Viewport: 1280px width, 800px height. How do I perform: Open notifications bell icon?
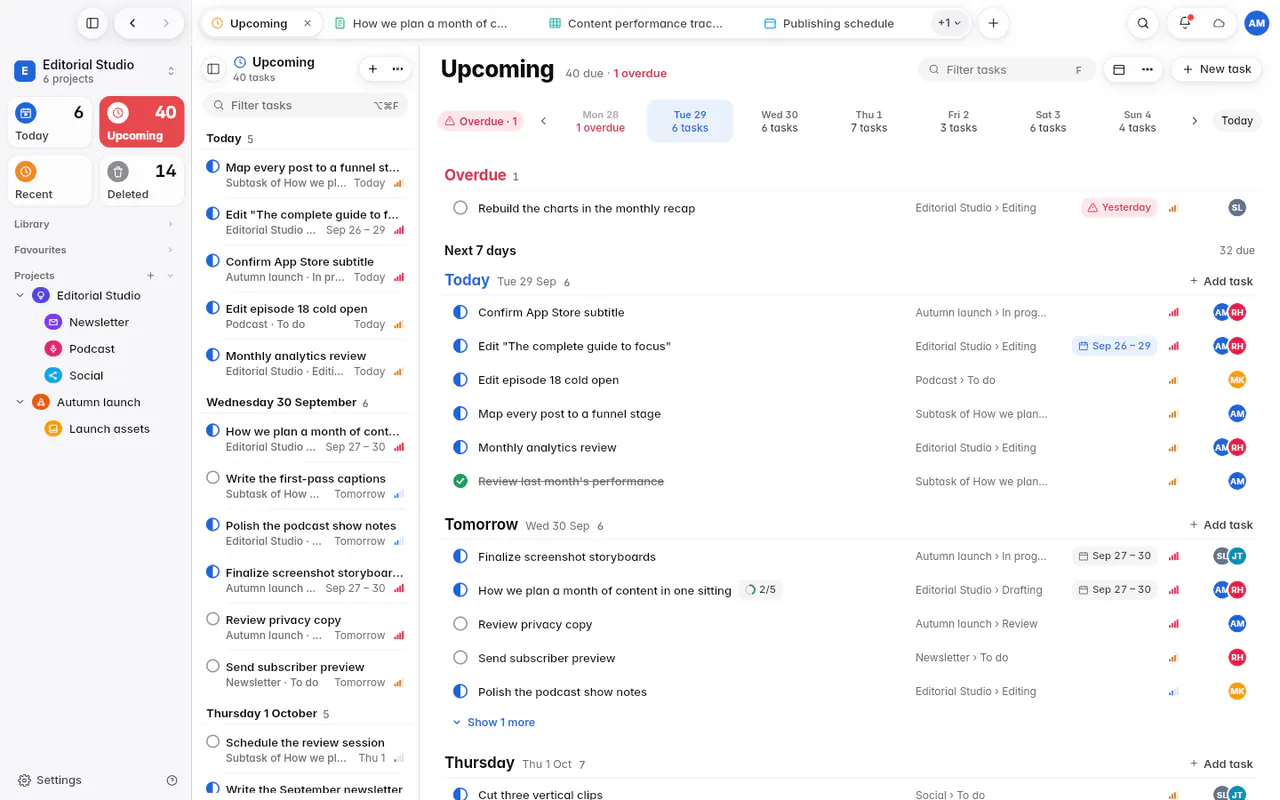click(1185, 23)
